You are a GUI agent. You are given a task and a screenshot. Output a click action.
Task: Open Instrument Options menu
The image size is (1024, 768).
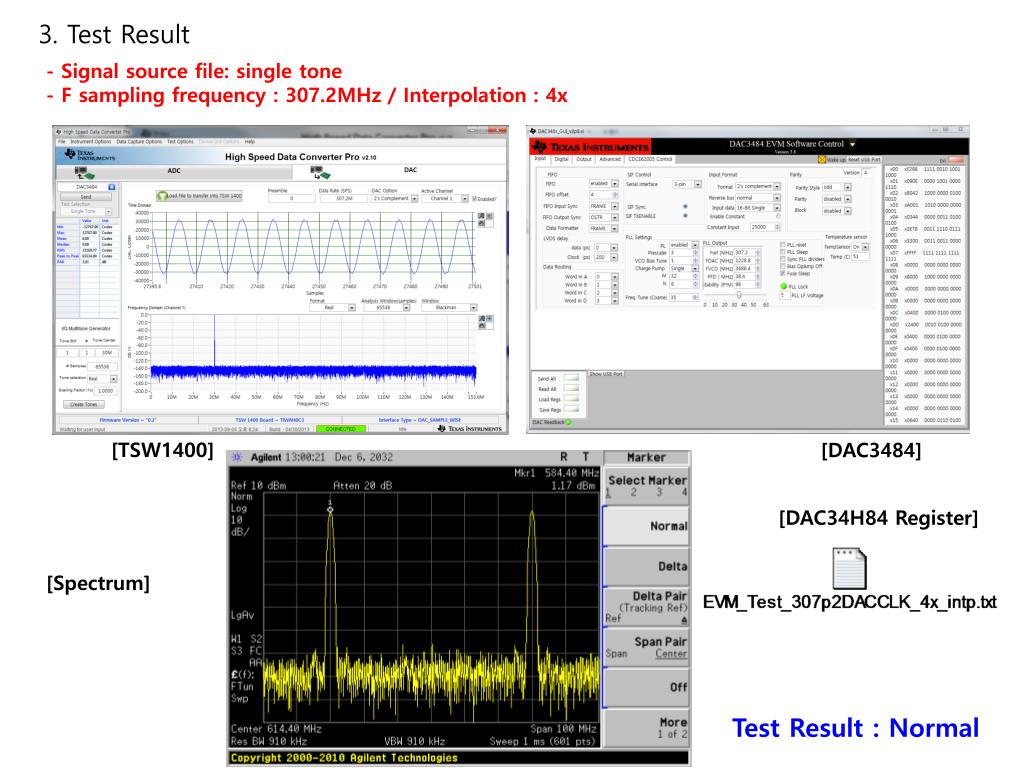(x=91, y=142)
